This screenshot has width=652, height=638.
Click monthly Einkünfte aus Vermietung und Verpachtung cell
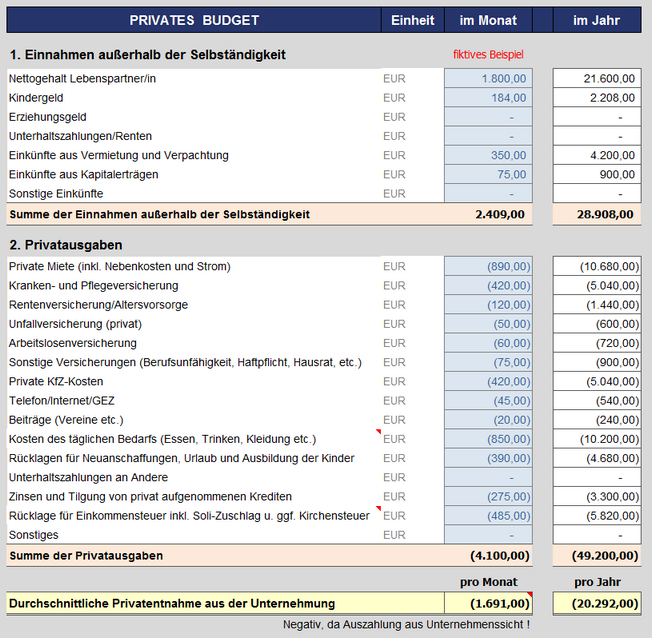pos(488,155)
